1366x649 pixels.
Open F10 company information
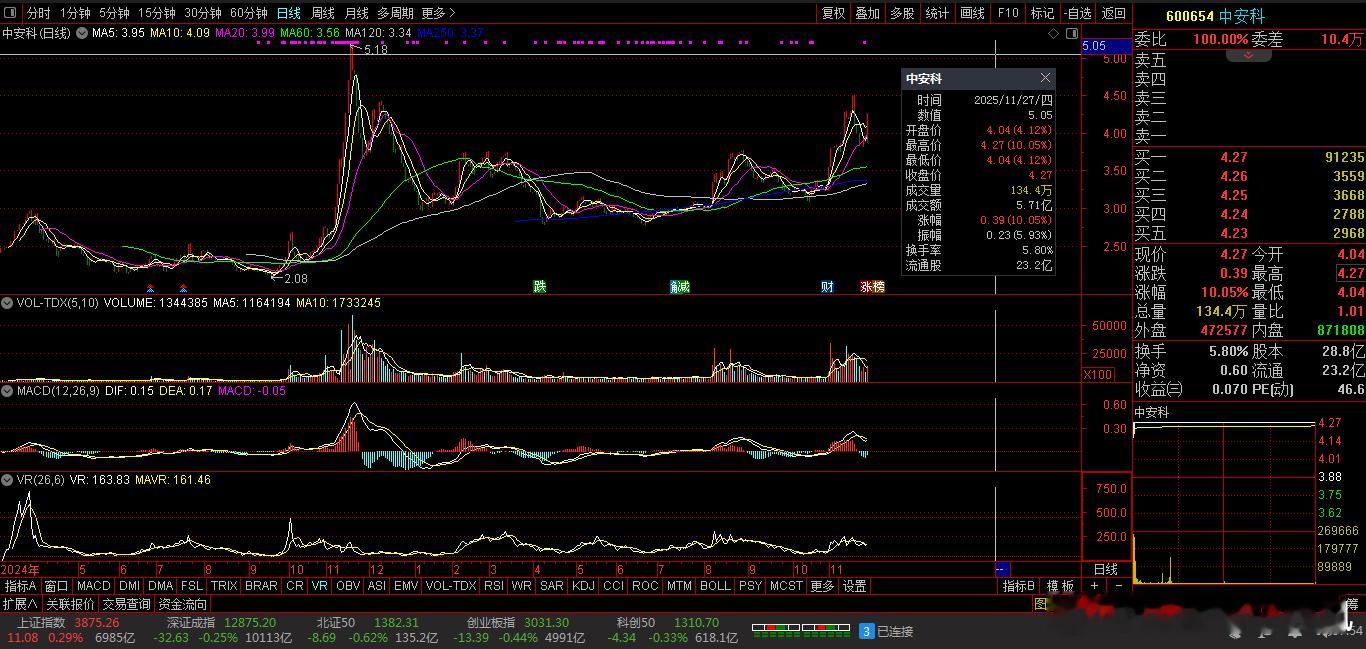pos(1008,13)
